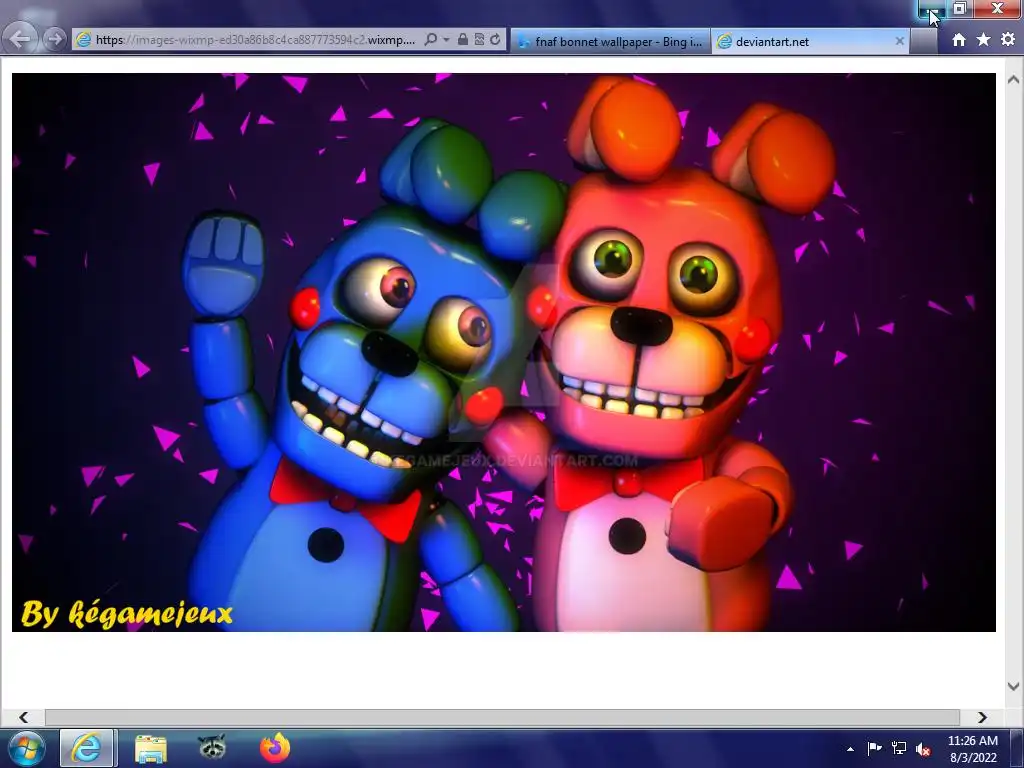Minimize the Internet Explorer window
Image resolution: width=1024 pixels, height=768 pixels.
(931, 9)
